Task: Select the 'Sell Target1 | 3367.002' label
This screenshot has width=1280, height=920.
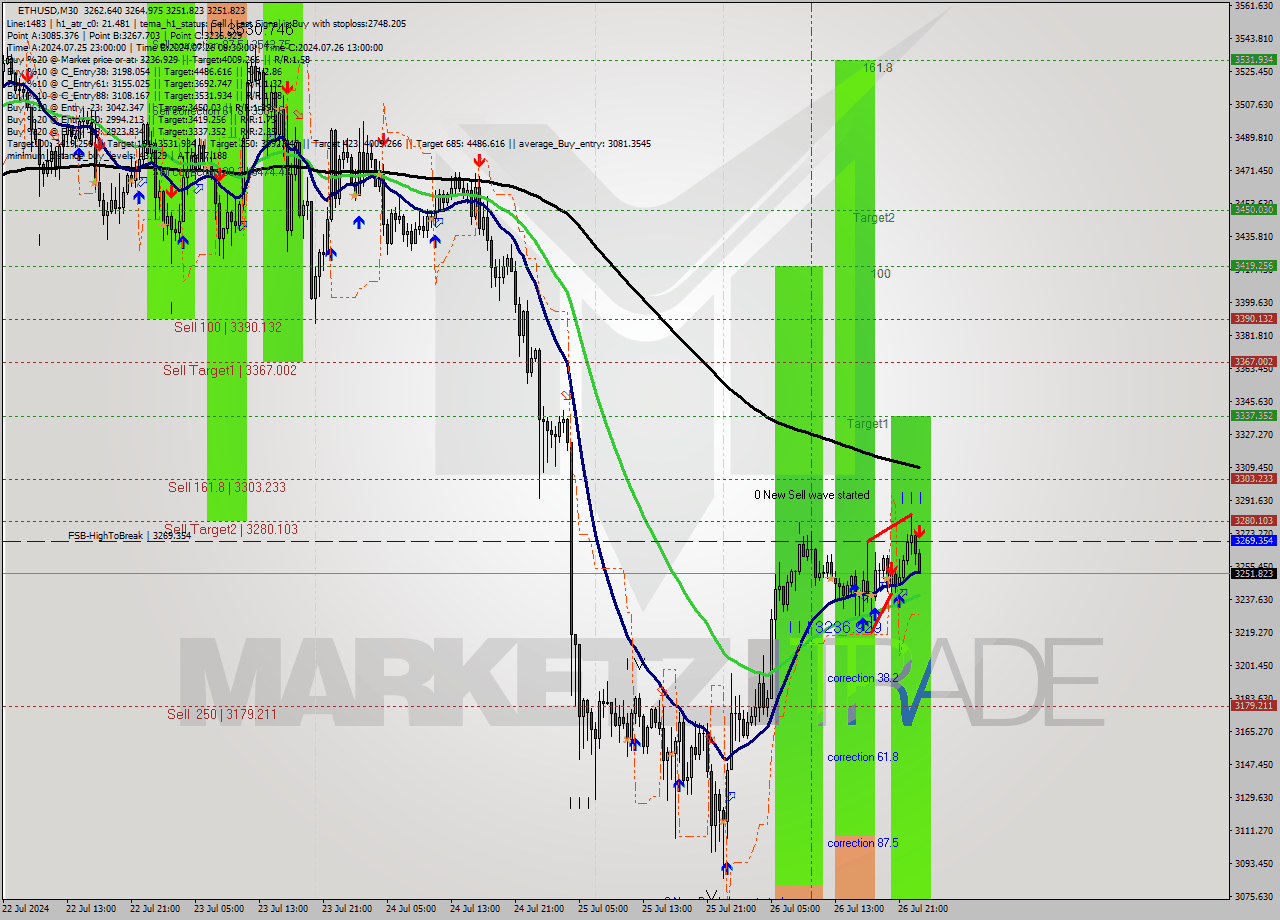Action: click(230, 370)
